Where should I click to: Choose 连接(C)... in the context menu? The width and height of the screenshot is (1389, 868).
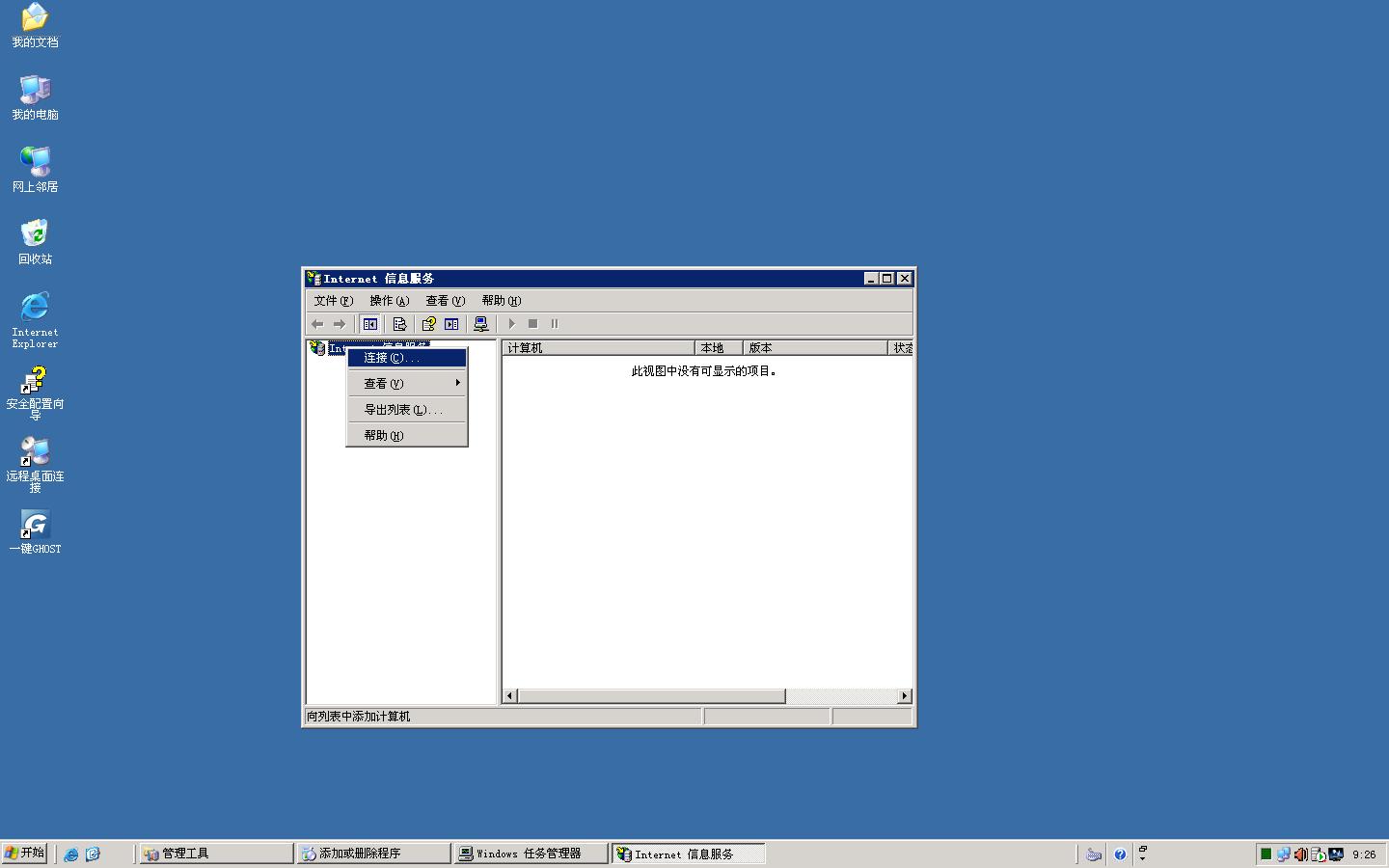pos(407,358)
